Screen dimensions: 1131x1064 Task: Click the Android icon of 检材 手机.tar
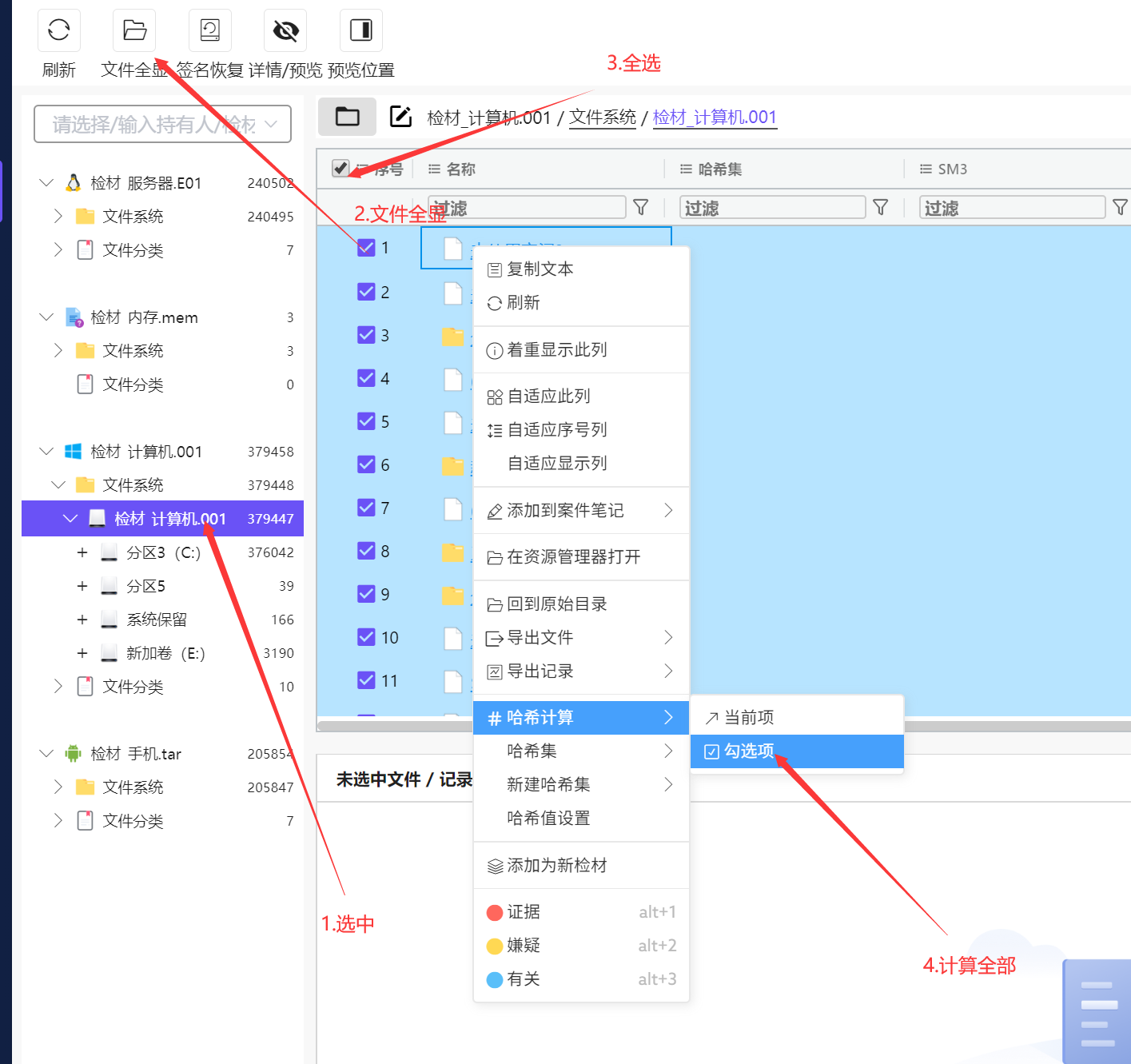coord(74,753)
